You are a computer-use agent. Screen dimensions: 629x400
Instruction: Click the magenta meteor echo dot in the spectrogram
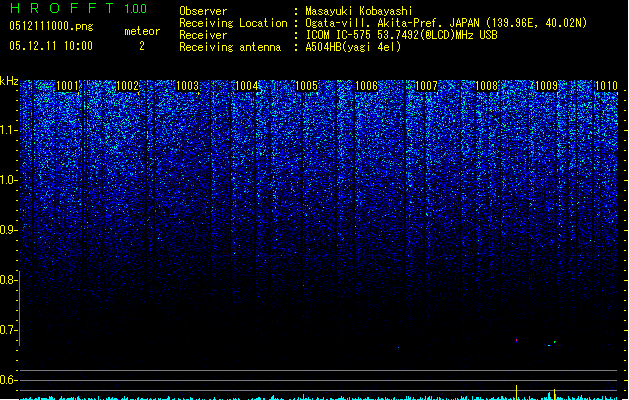[516, 340]
